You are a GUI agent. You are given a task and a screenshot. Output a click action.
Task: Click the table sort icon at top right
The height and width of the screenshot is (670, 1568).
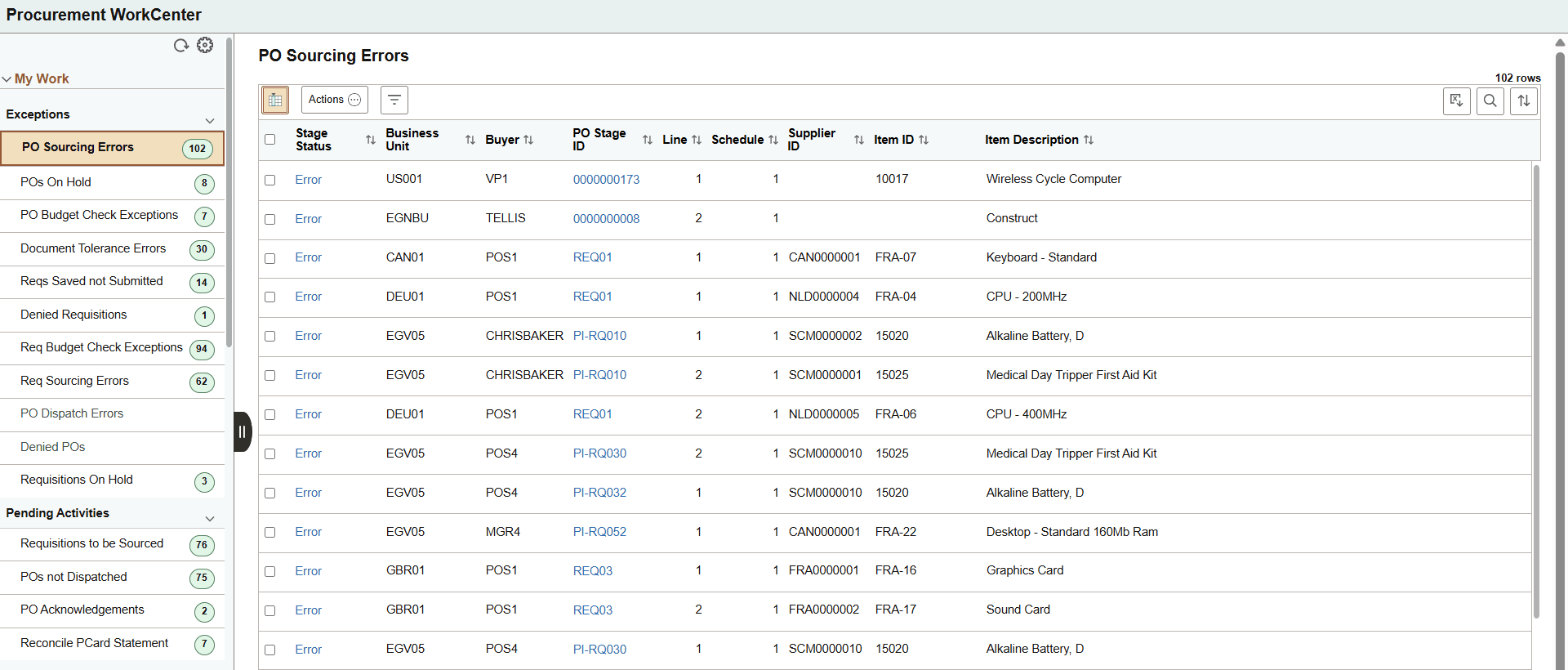[x=1523, y=100]
